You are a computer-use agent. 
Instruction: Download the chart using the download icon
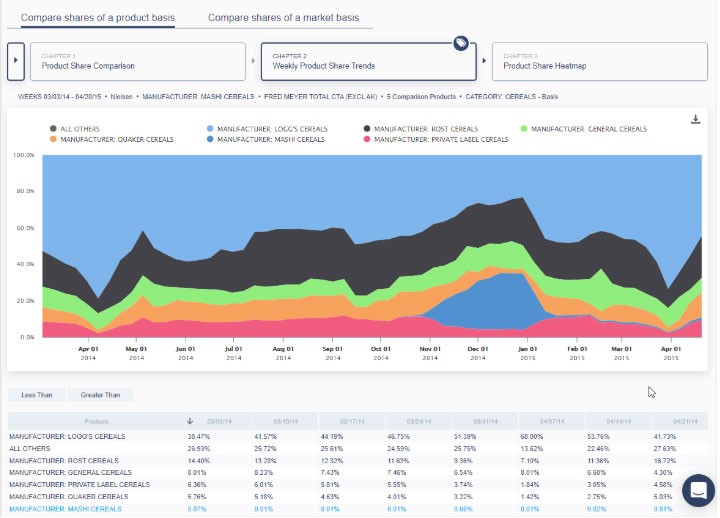696,119
